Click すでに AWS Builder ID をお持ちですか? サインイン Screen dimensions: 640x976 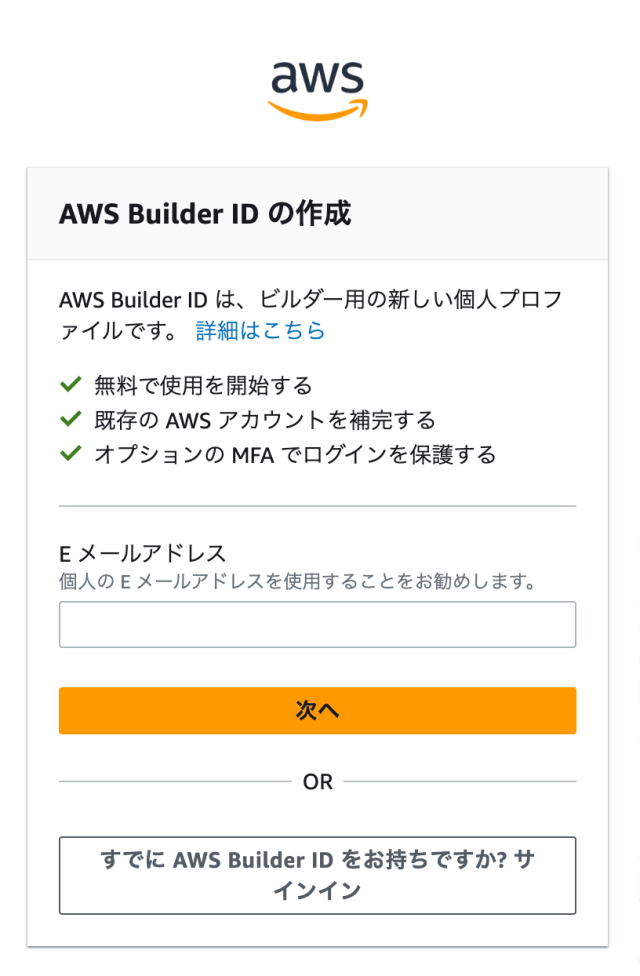click(x=318, y=876)
